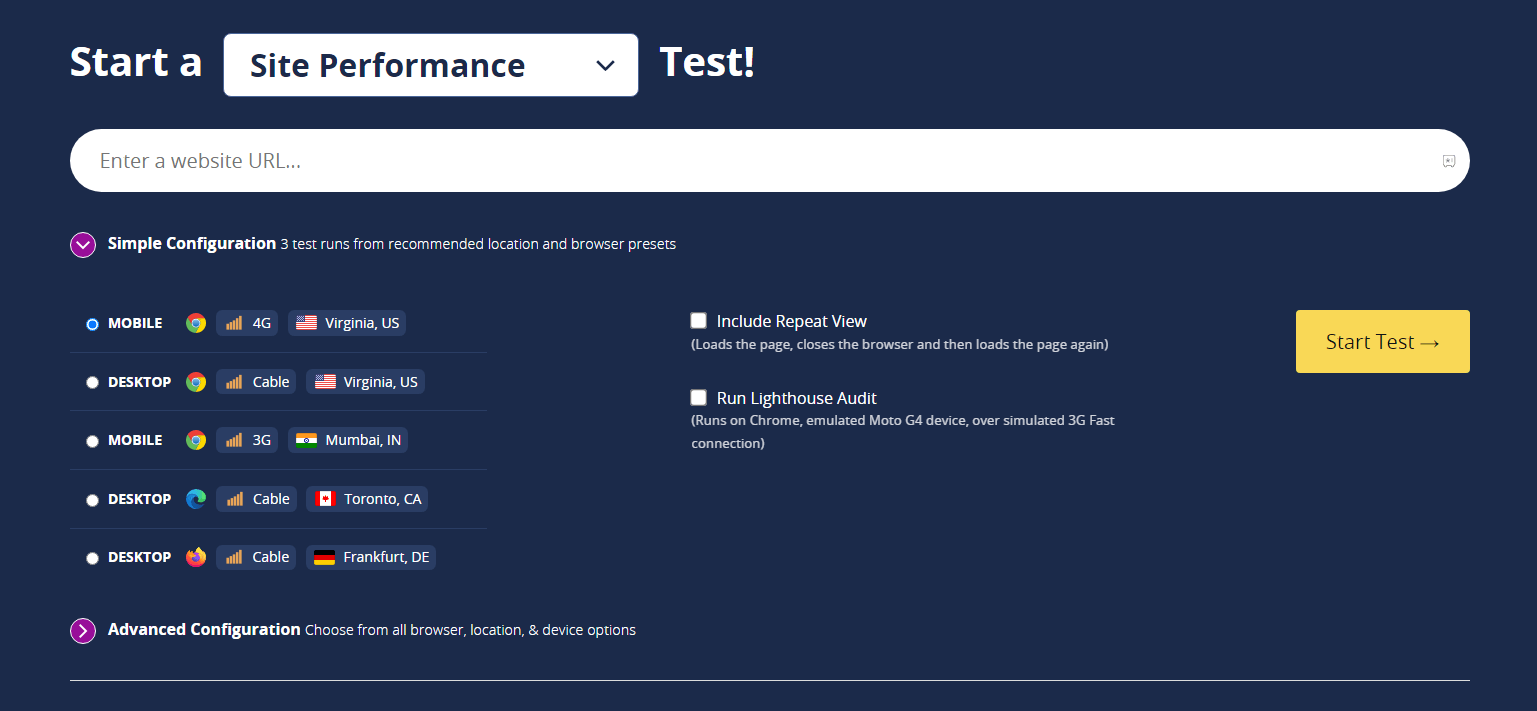Click the India flag beside Mumbai, IN

pos(307,440)
